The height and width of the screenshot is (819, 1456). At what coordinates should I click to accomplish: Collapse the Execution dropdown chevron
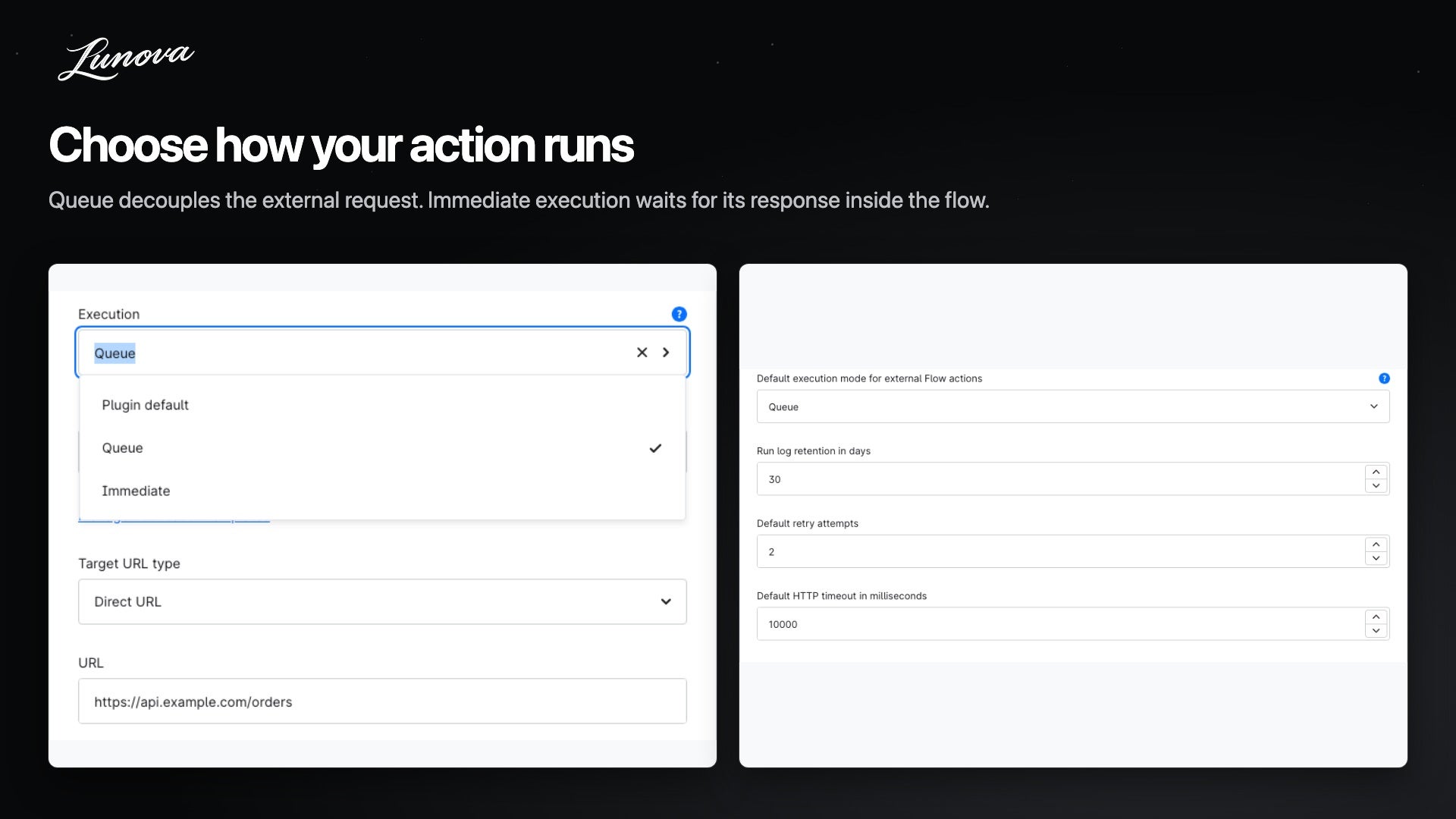(666, 353)
